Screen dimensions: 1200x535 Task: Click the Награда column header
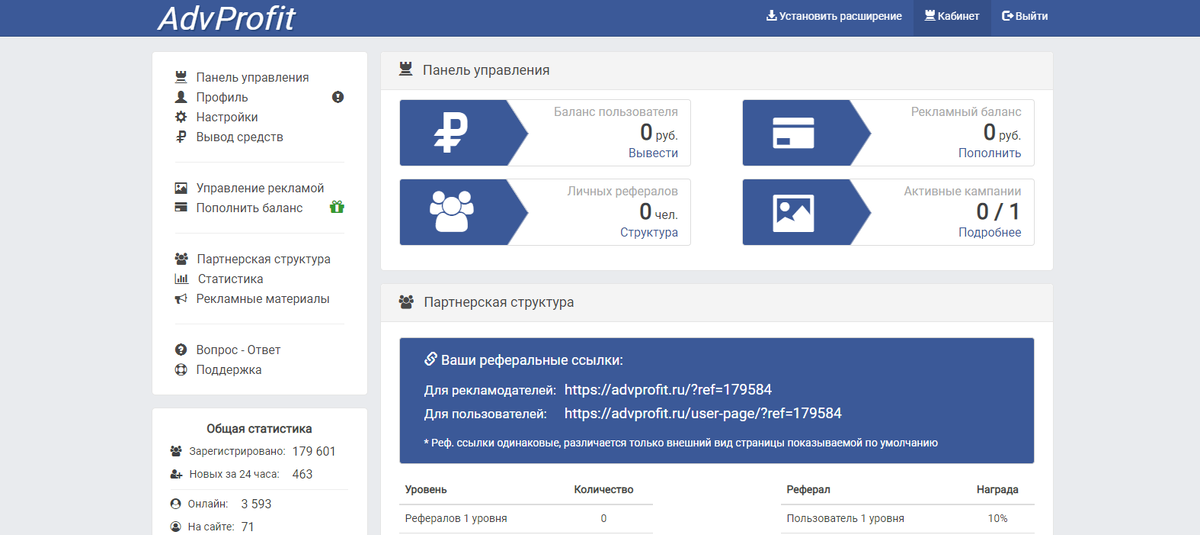[998, 490]
